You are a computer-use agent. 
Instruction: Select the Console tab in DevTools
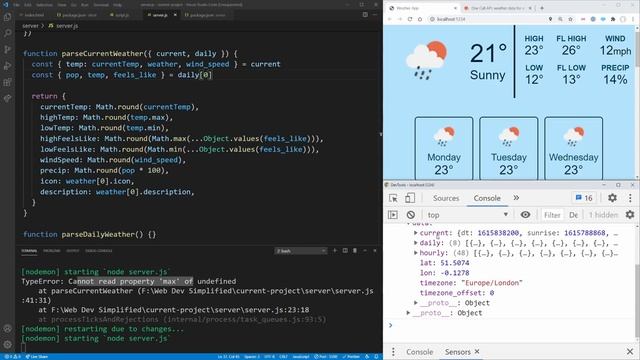pos(487,198)
